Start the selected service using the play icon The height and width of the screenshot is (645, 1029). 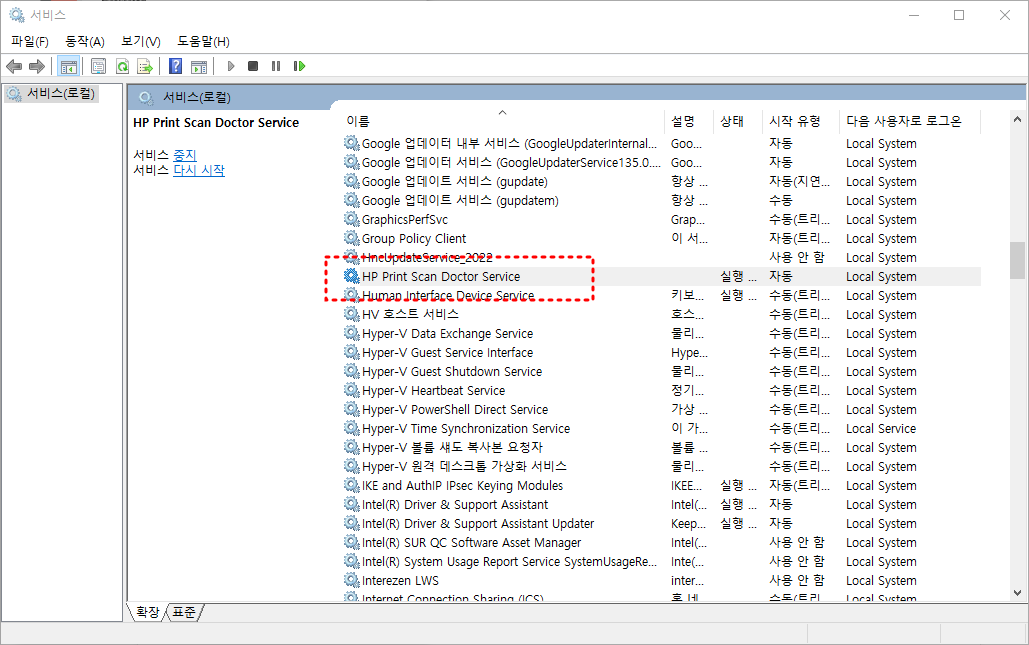(230, 66)
